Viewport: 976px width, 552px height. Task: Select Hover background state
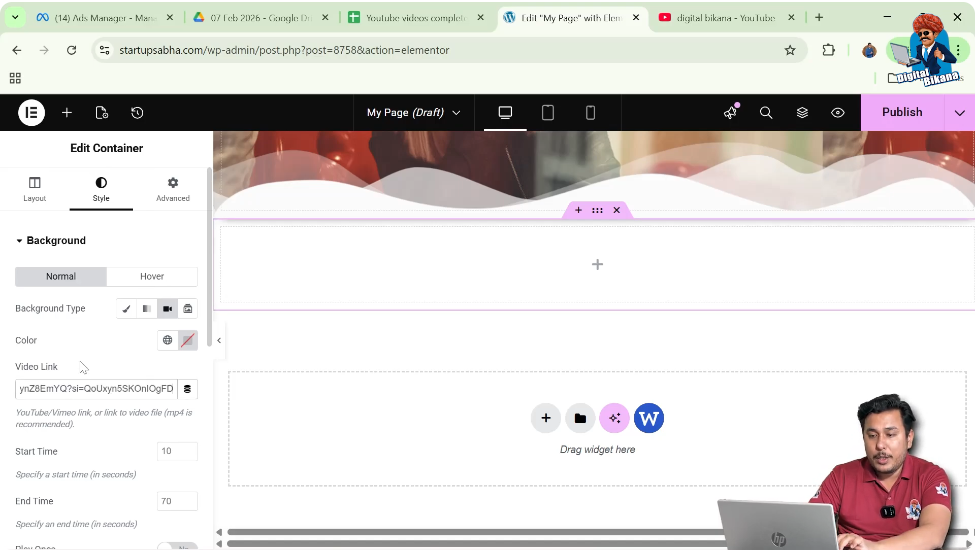point(152,276)
